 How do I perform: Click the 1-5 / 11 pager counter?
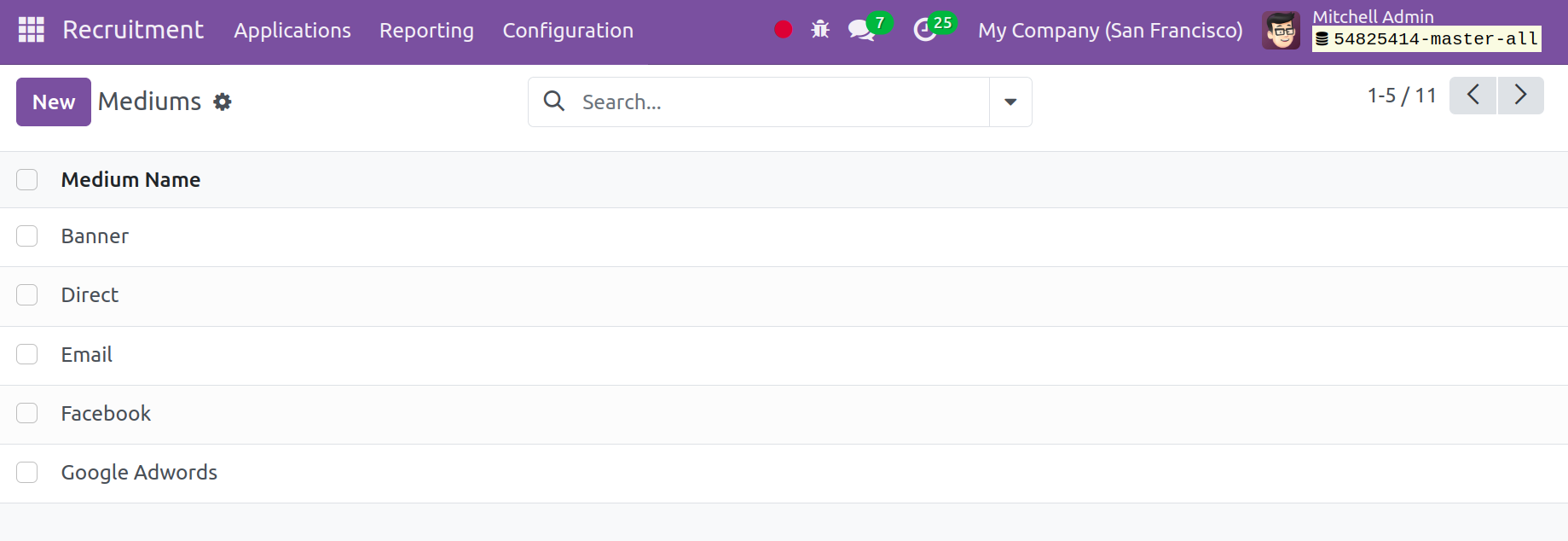click(x=1402, y=96)
